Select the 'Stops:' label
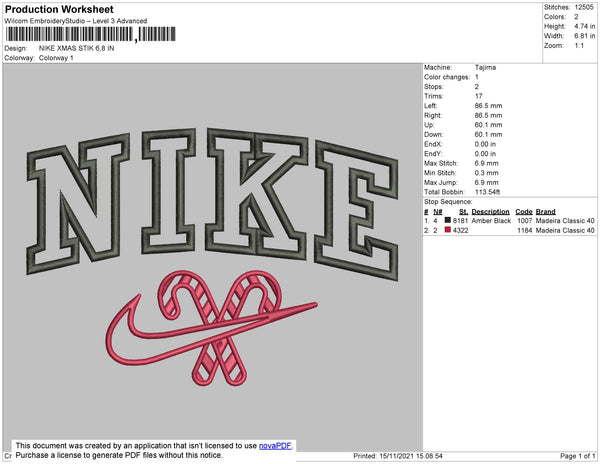Viewport: 600px width, 464px height. point(432,86)
